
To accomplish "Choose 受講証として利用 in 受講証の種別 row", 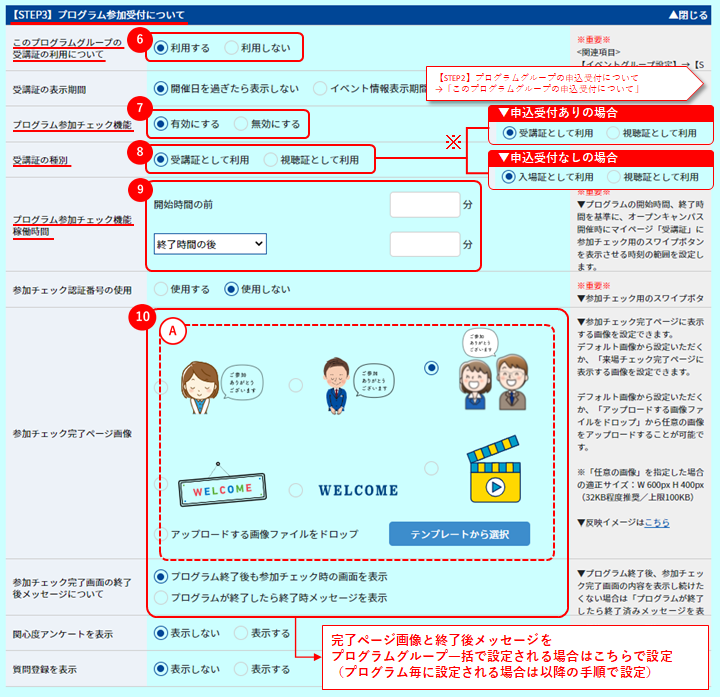I will [161, 159].
